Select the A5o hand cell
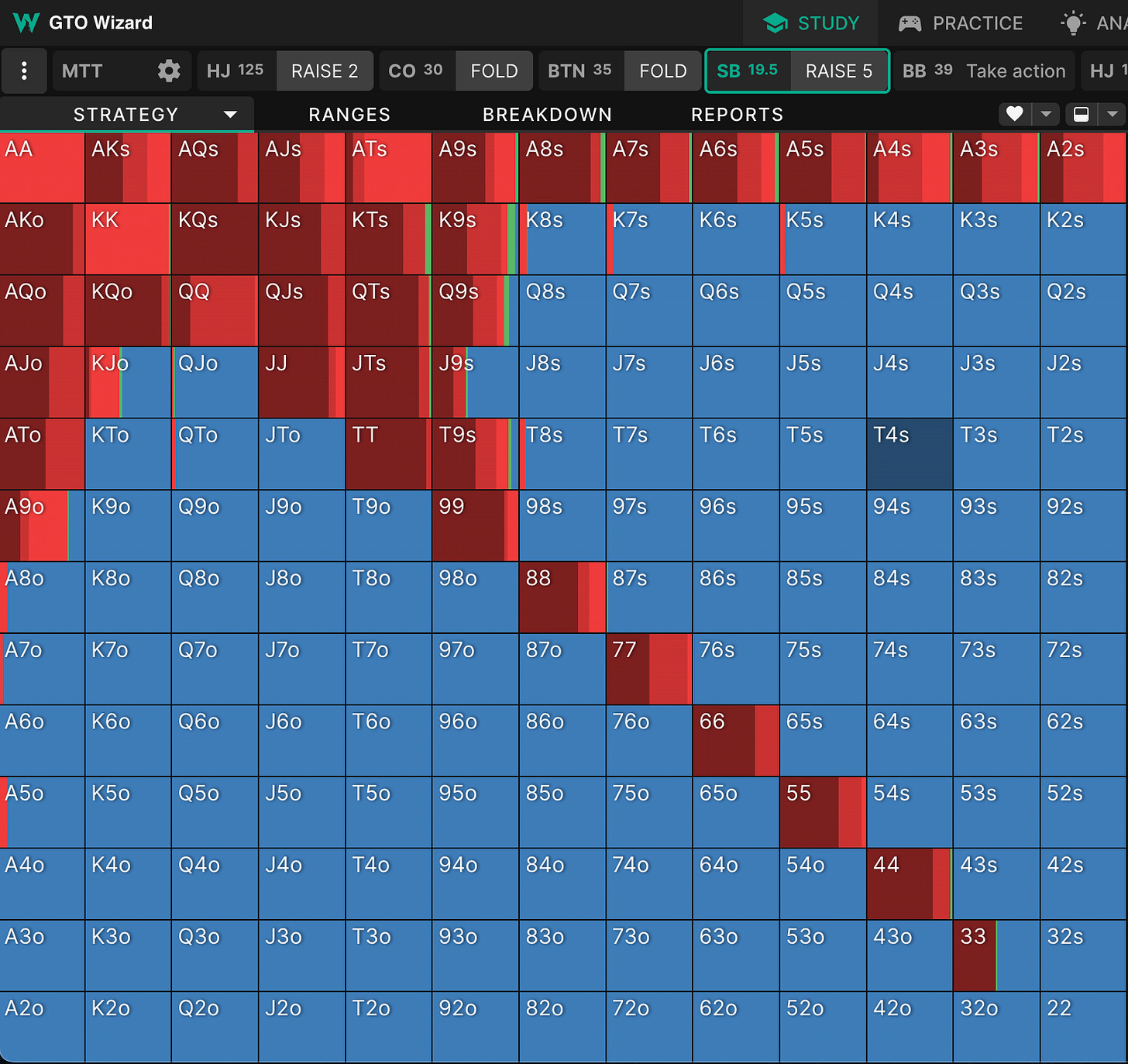Viewport: 1128px width, 1064px height. click(42, 812)
